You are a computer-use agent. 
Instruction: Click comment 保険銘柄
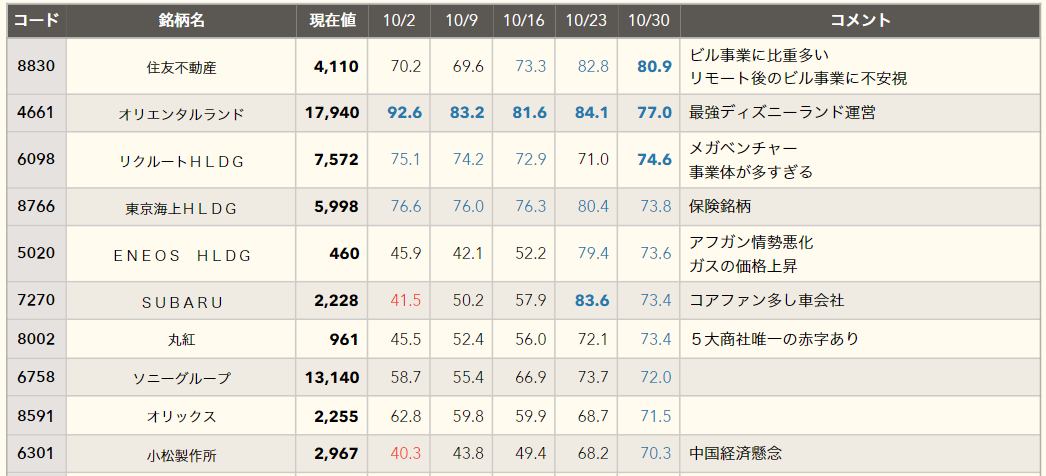point(720,206)
